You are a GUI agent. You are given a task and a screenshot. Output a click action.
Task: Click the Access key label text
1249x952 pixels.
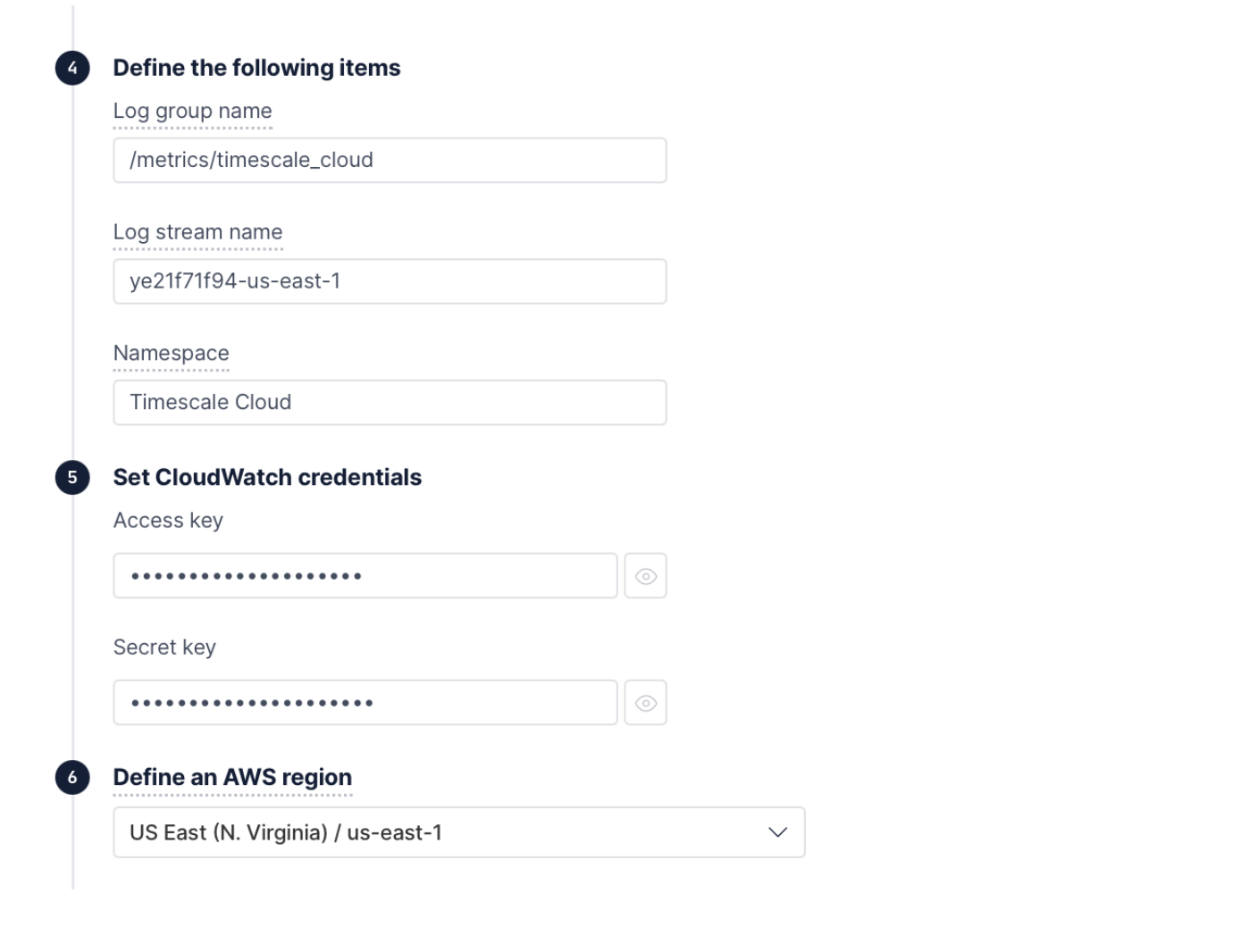click(x=168, y=521)
